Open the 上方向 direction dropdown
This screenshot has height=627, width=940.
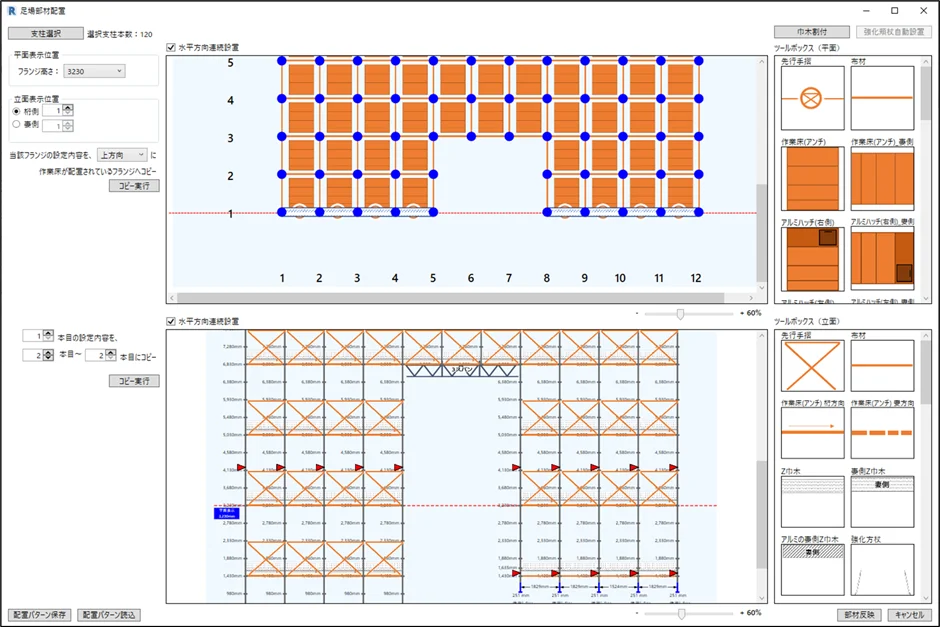pyautogui.click(x=122, y=155)
